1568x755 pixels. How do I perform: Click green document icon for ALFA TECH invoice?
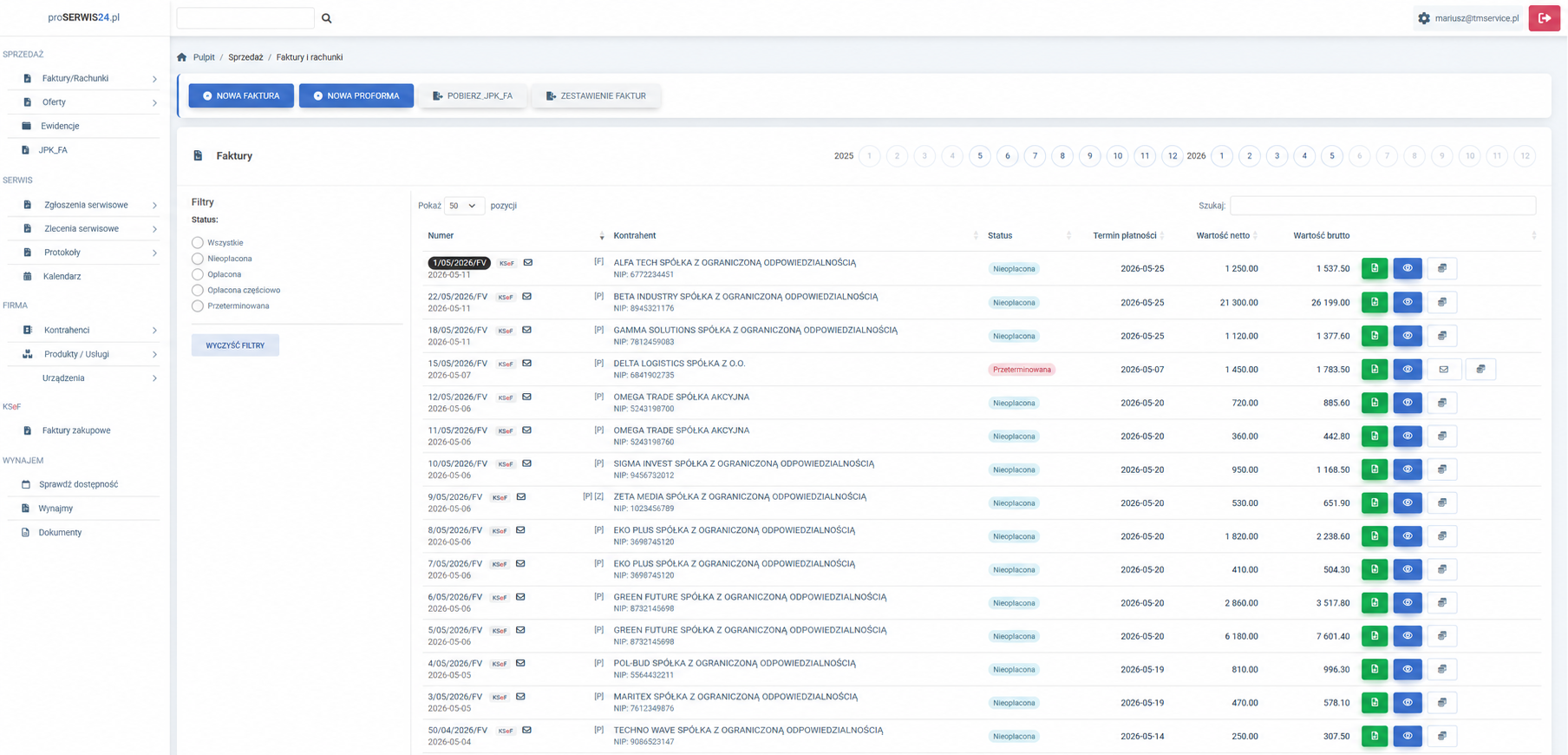click(1375, 268)
